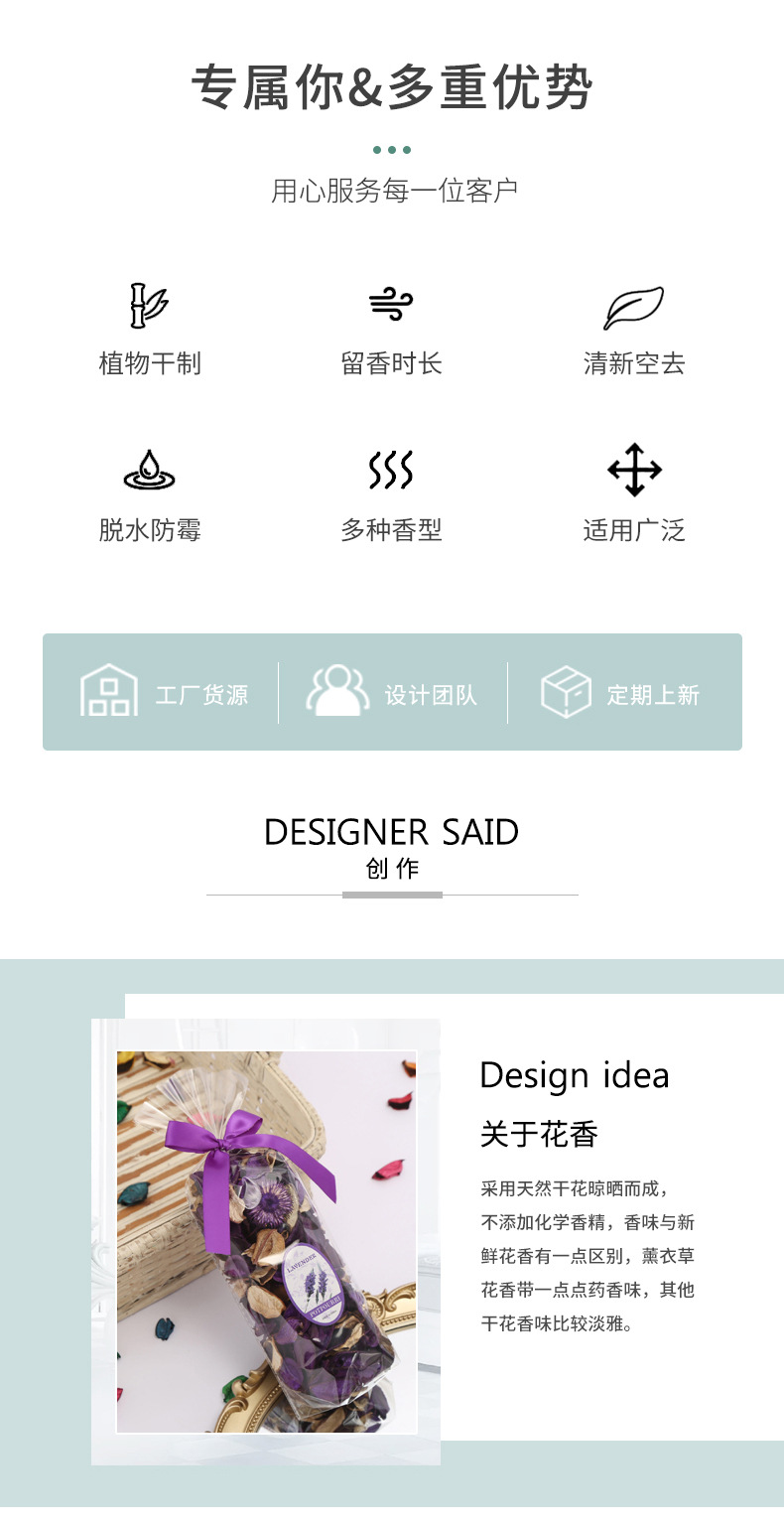Click the 关于花香 heading

tap(539, 1134)
